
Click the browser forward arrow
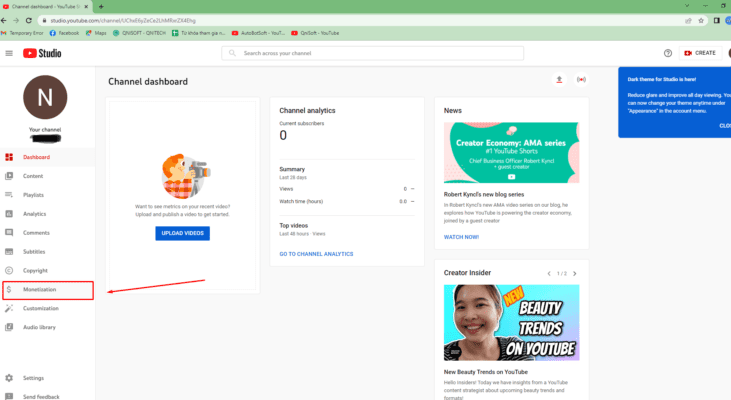[16, 21]
